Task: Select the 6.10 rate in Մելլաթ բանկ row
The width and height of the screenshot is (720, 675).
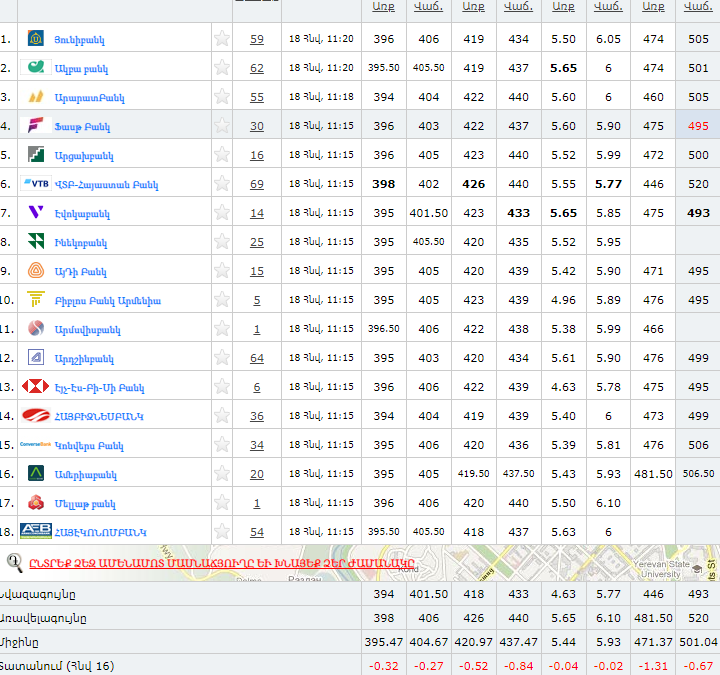Action: tap(608, 503)
